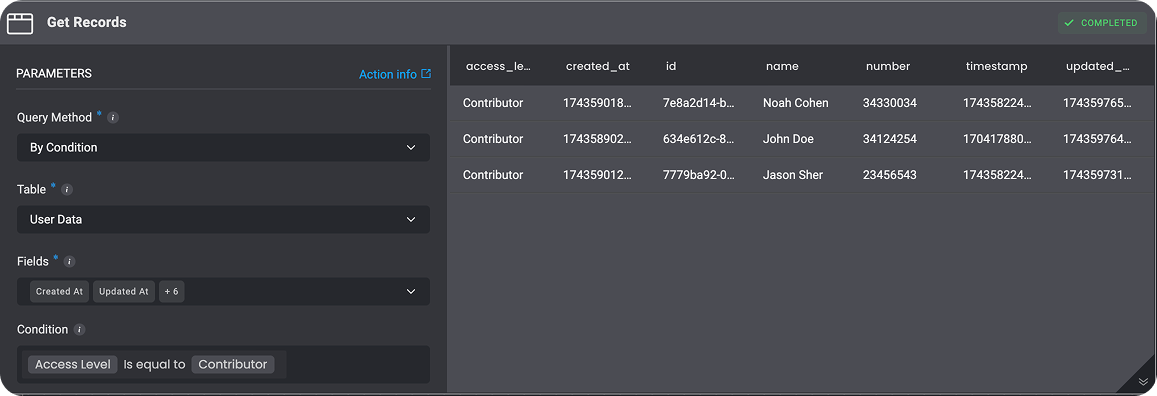Expand the Fields multi-select dropdown
The height and width of the screenshot is (396, 1157).
pyautogui.click(x=223, y=291)
